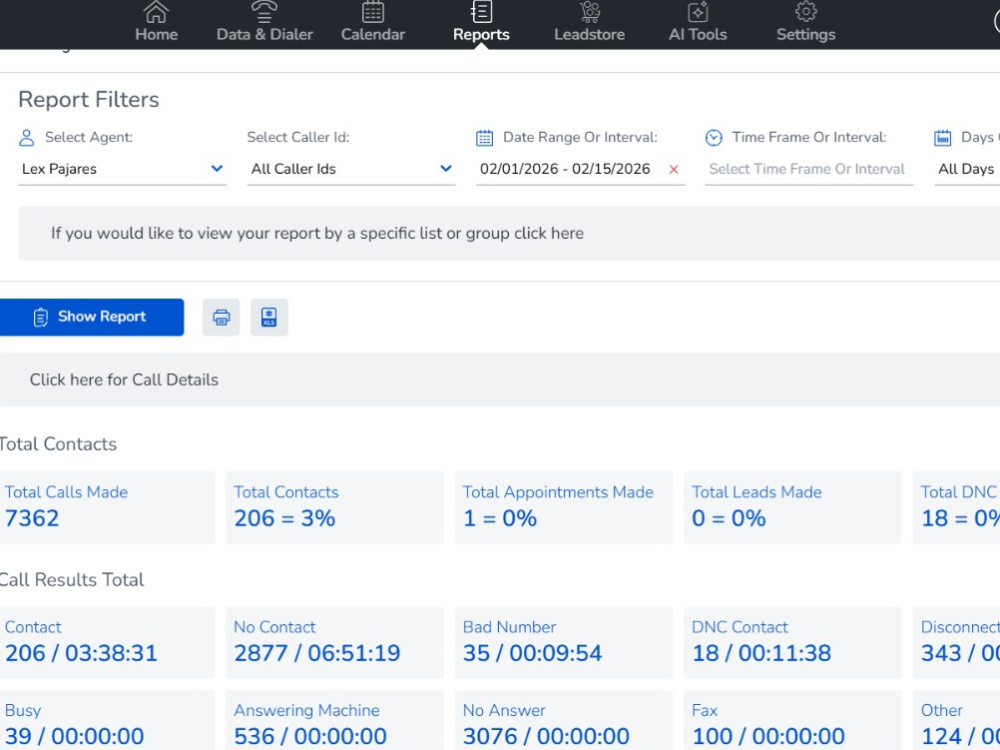Click the Answering Machine 536 card

coord(335,720)
